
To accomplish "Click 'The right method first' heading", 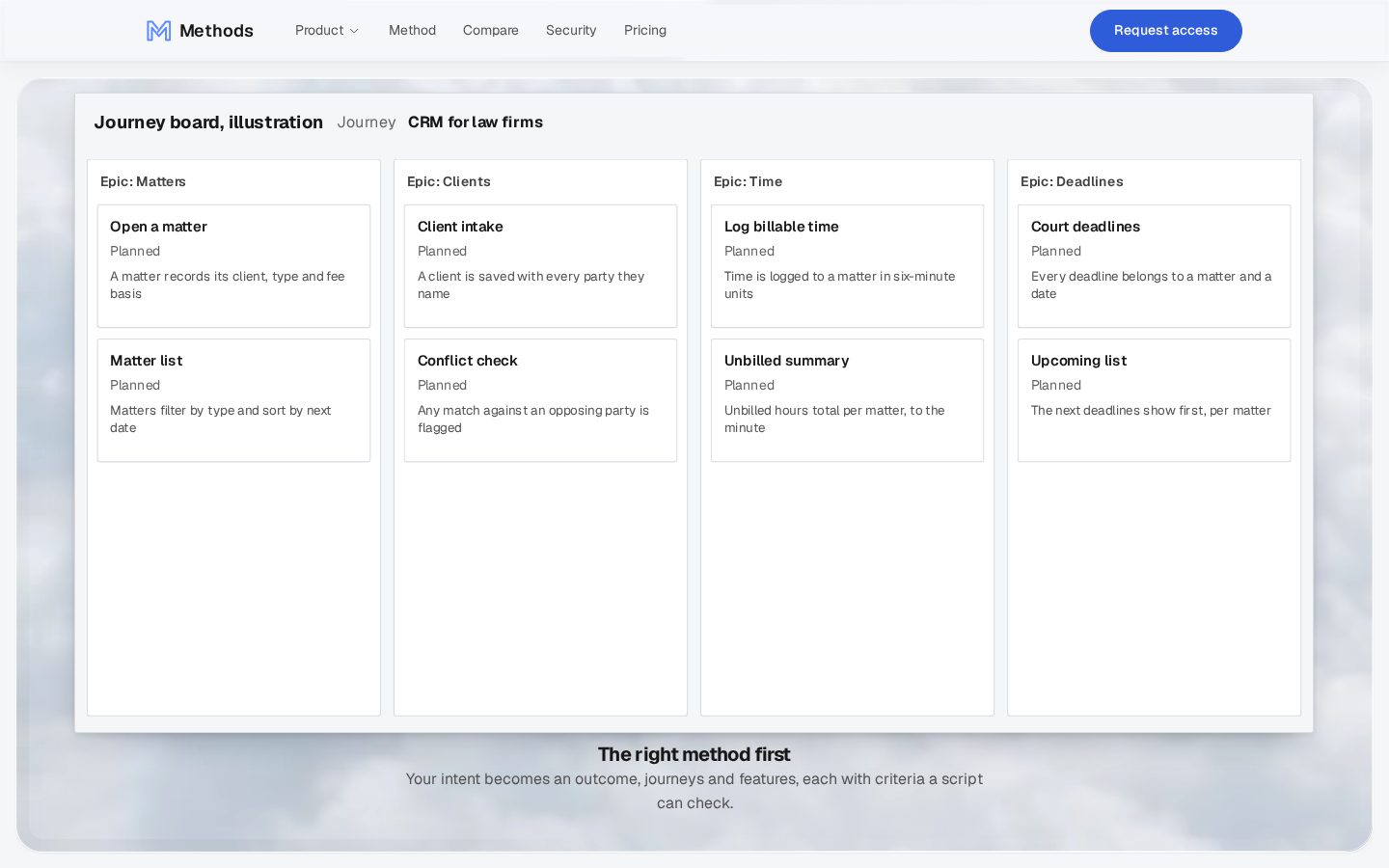I will click(694, 754).
